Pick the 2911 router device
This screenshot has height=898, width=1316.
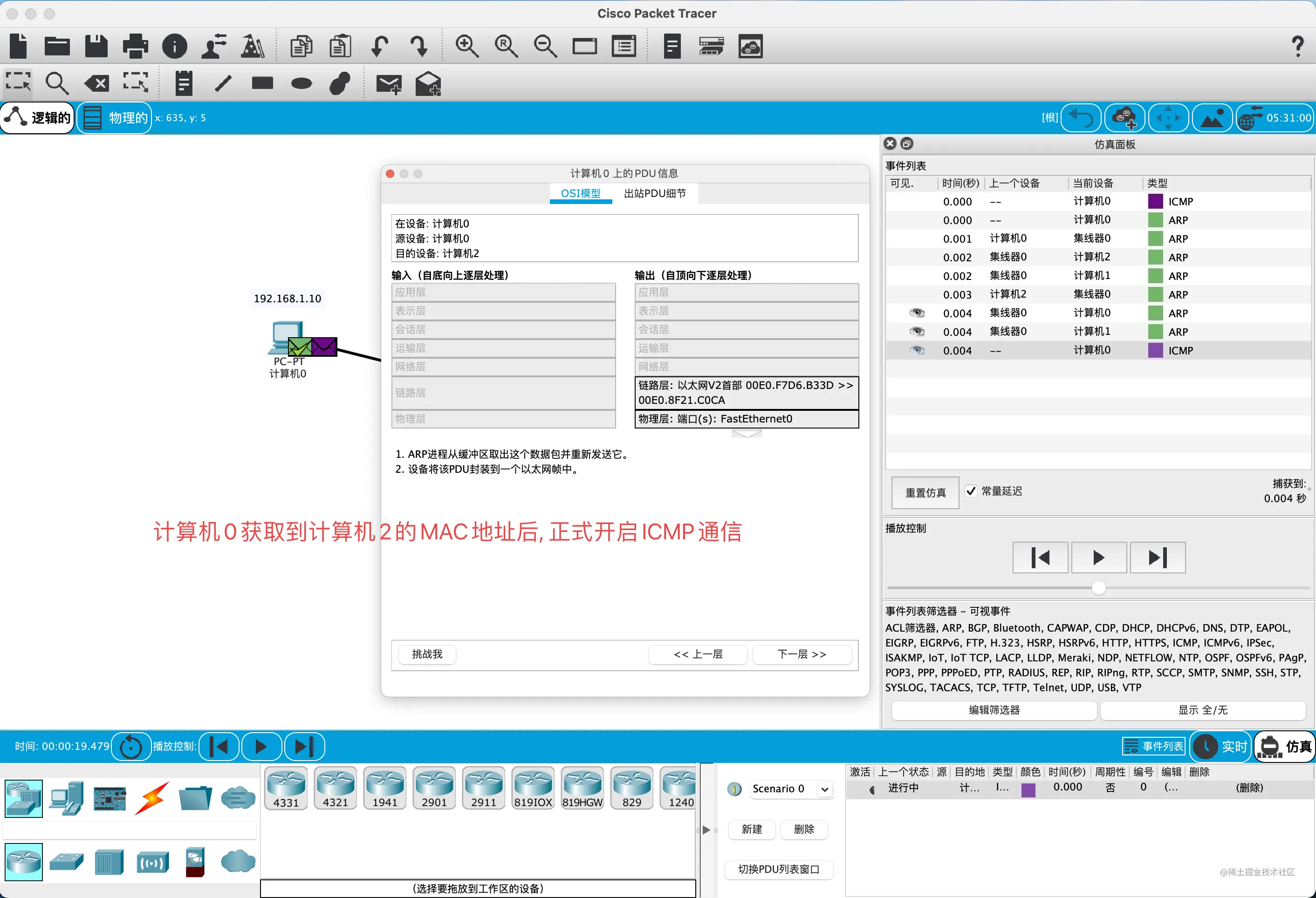tap(483, 788)
